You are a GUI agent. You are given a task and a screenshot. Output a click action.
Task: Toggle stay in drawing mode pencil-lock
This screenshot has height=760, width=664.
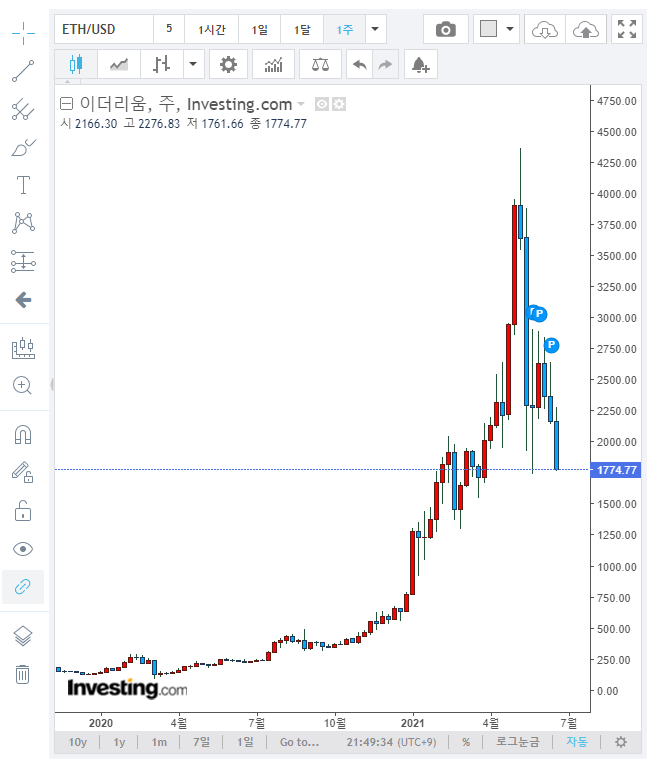(x=22, y=473)
